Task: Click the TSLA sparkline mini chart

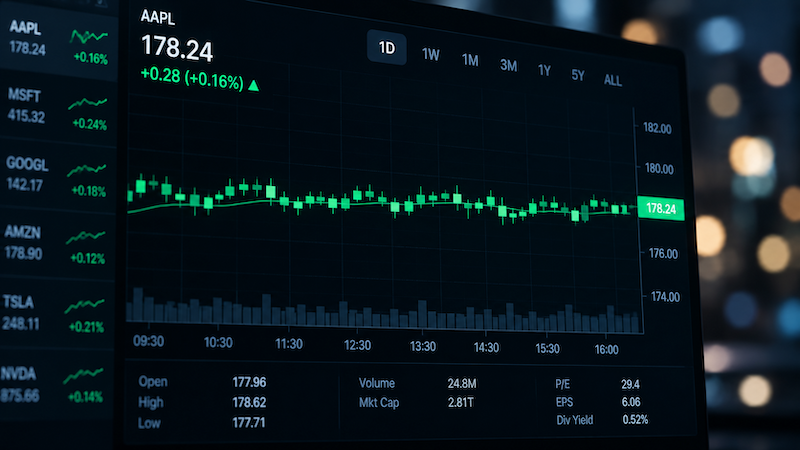Action: coord(85,305)
